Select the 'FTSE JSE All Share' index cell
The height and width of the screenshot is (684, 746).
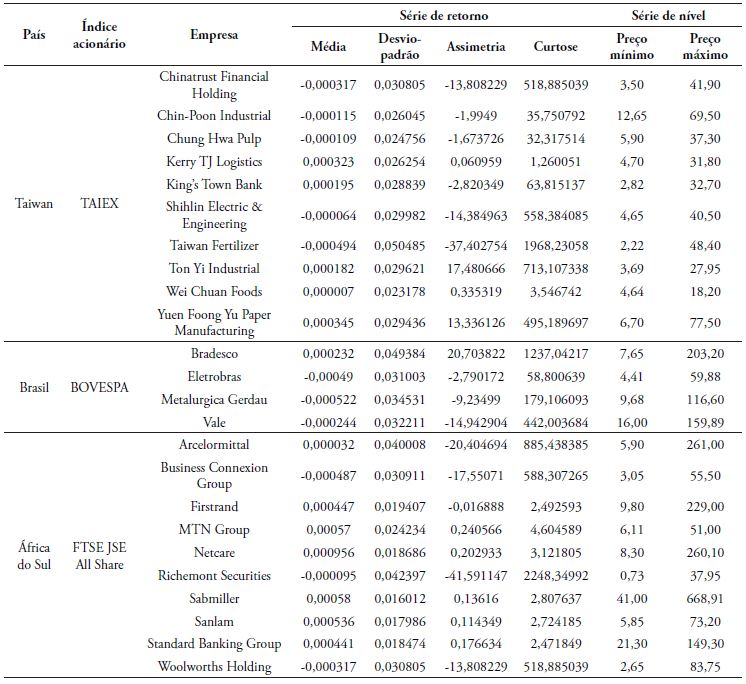click(99, 552)
